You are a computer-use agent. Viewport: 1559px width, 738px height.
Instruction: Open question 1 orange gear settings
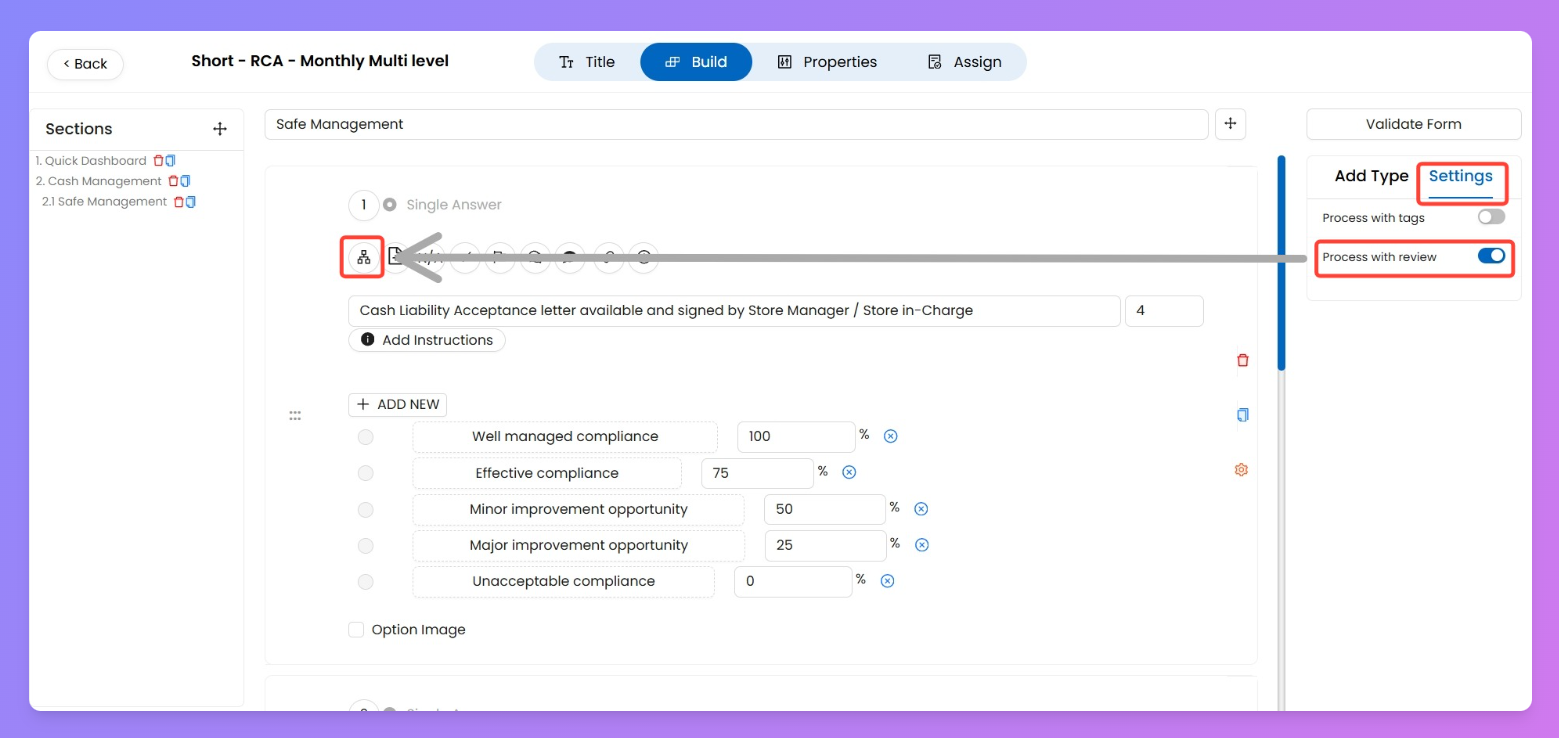(x=1241, y=470)
